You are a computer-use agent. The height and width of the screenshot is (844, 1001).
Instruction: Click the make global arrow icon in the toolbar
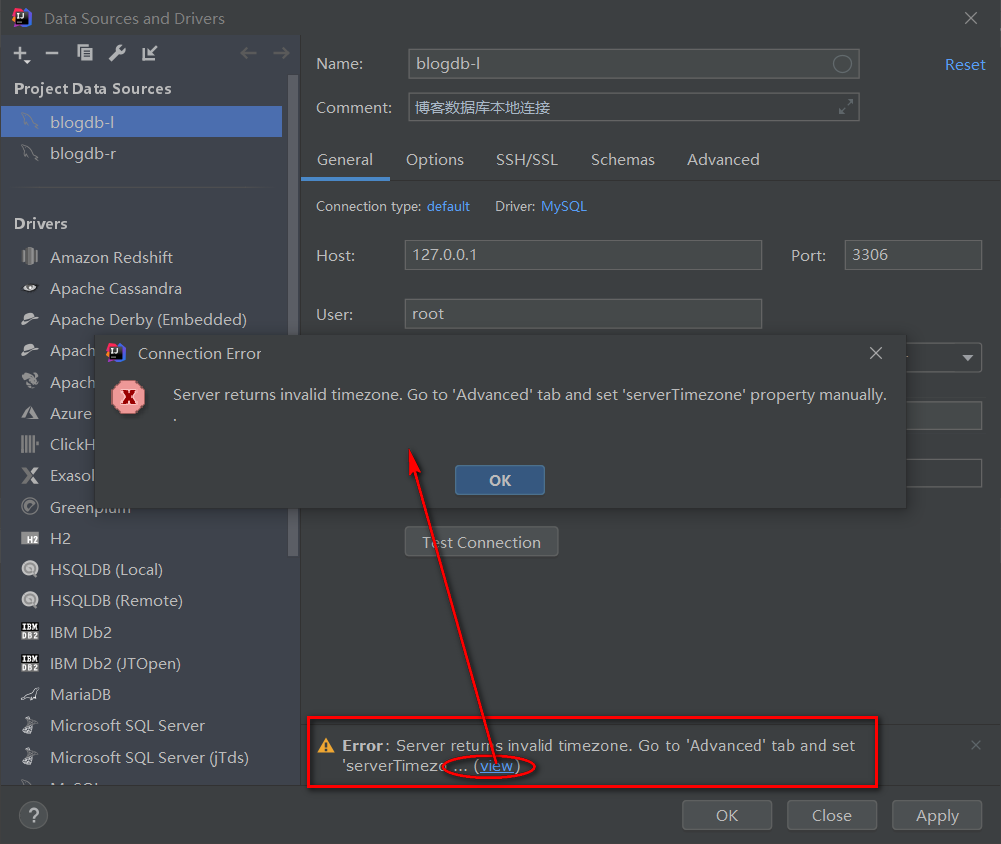149,53
